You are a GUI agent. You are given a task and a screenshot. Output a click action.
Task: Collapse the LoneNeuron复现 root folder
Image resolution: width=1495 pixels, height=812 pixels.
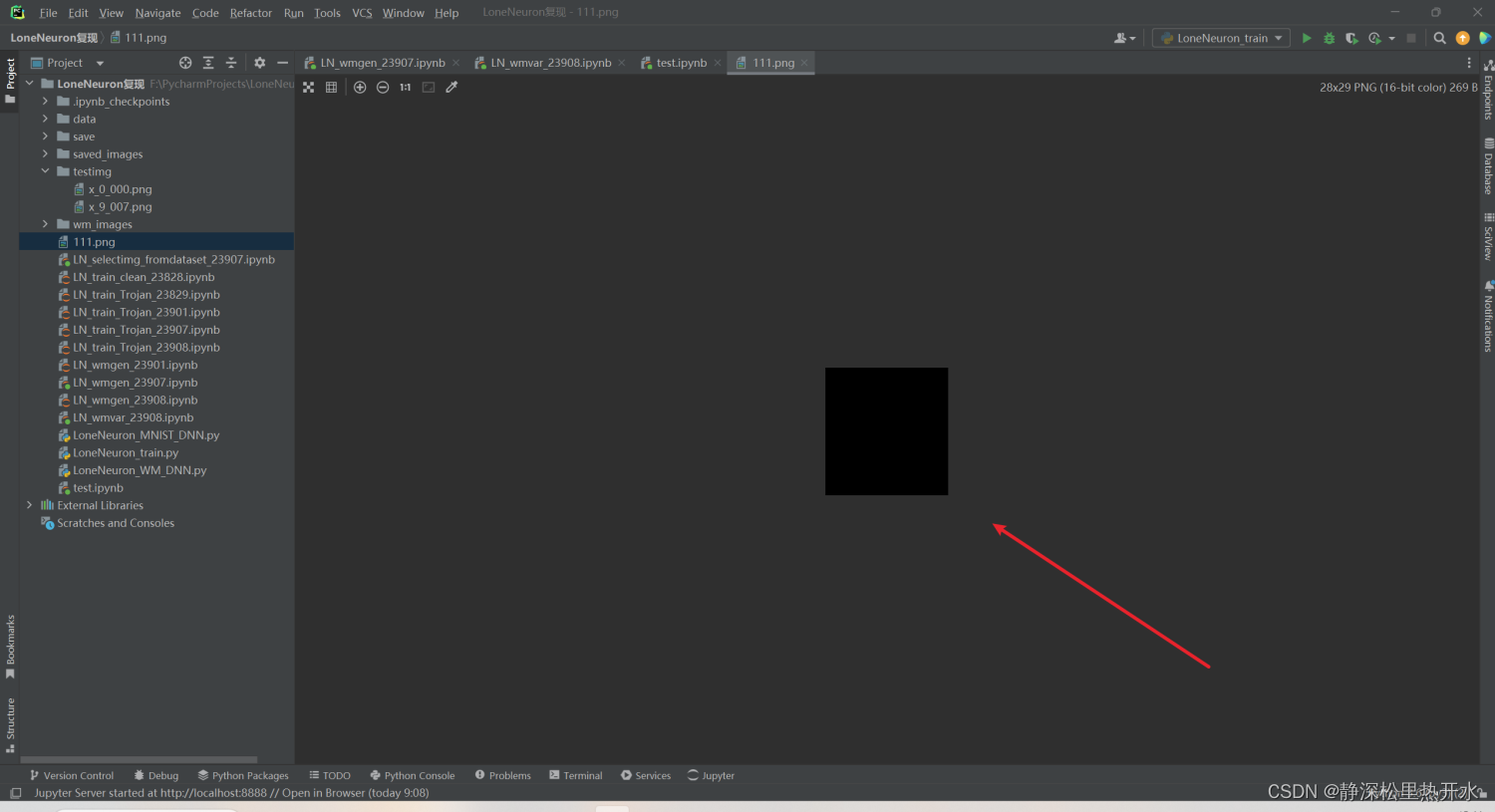coord(30,84)
